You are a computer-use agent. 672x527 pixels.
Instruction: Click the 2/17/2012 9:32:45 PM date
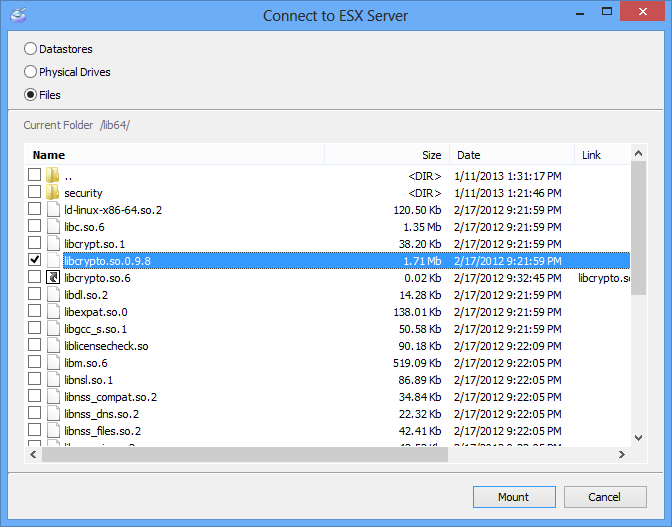pos(507,278)
